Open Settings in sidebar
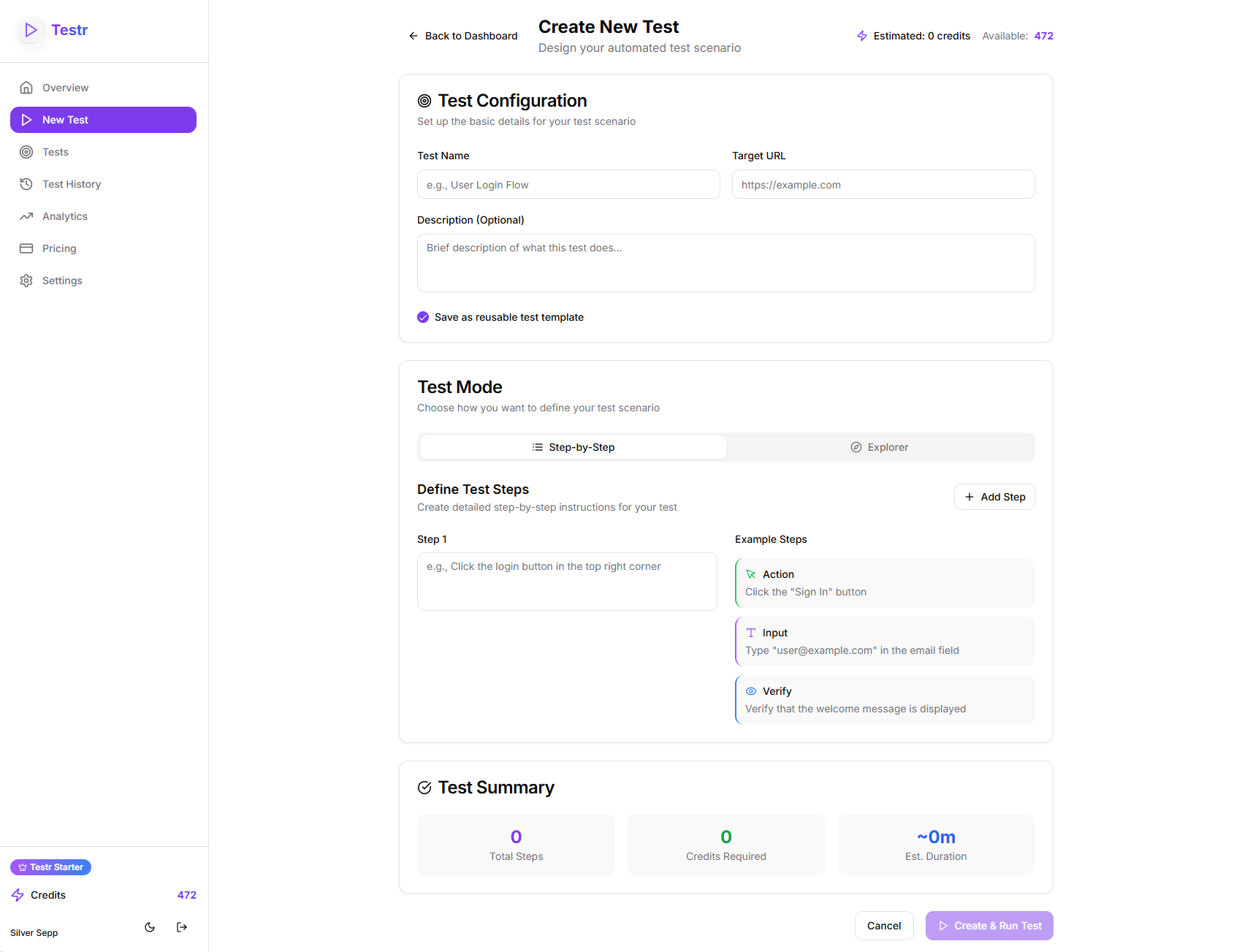The height and width of the screenshot is (952, 1242). point(103,281)
